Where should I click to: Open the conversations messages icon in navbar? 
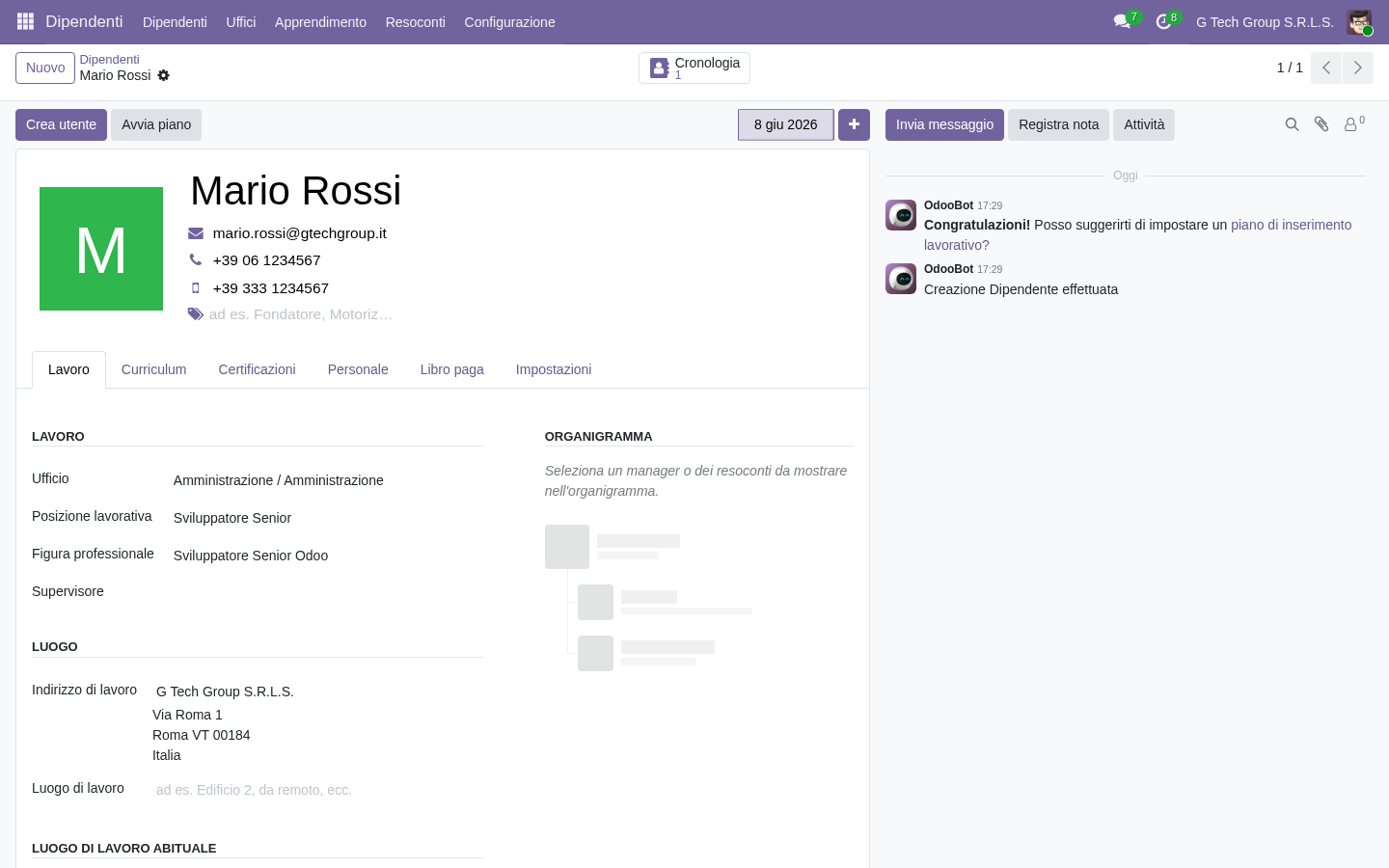point(1122,21)
